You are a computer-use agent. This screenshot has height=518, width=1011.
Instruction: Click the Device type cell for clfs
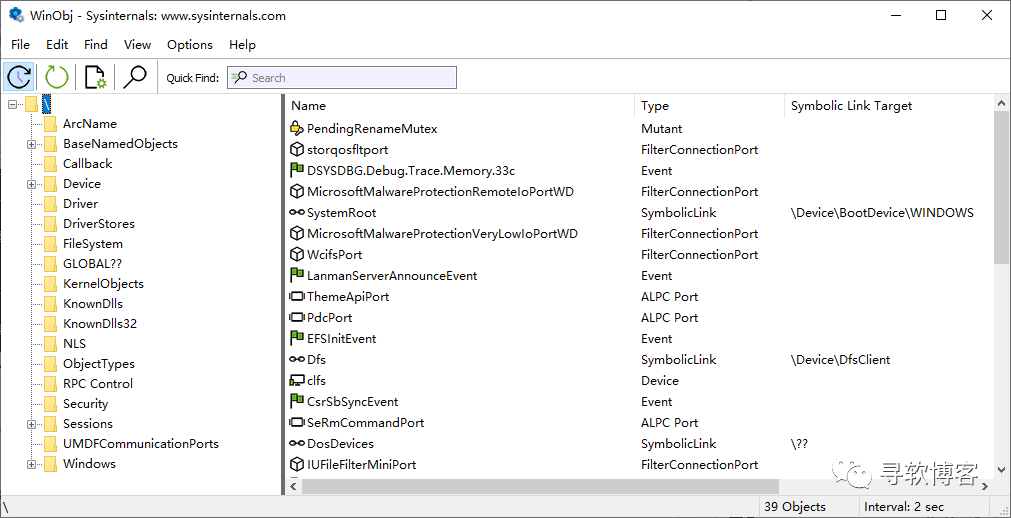pos(660,381)
